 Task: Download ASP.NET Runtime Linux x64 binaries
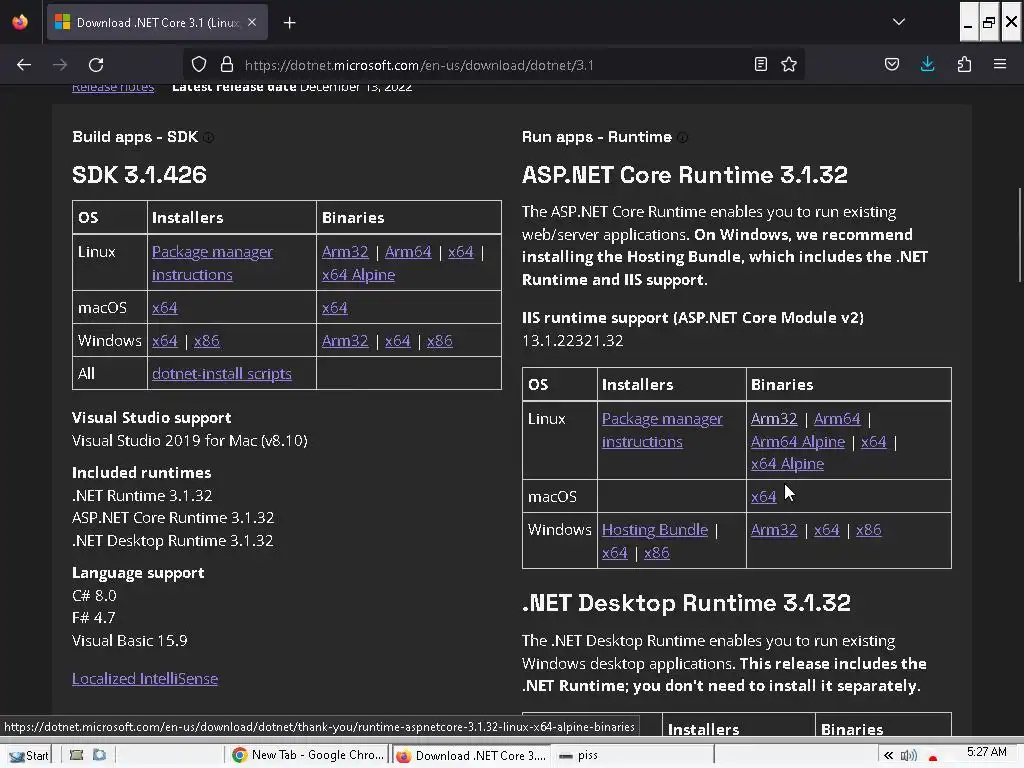click(874, 442)
